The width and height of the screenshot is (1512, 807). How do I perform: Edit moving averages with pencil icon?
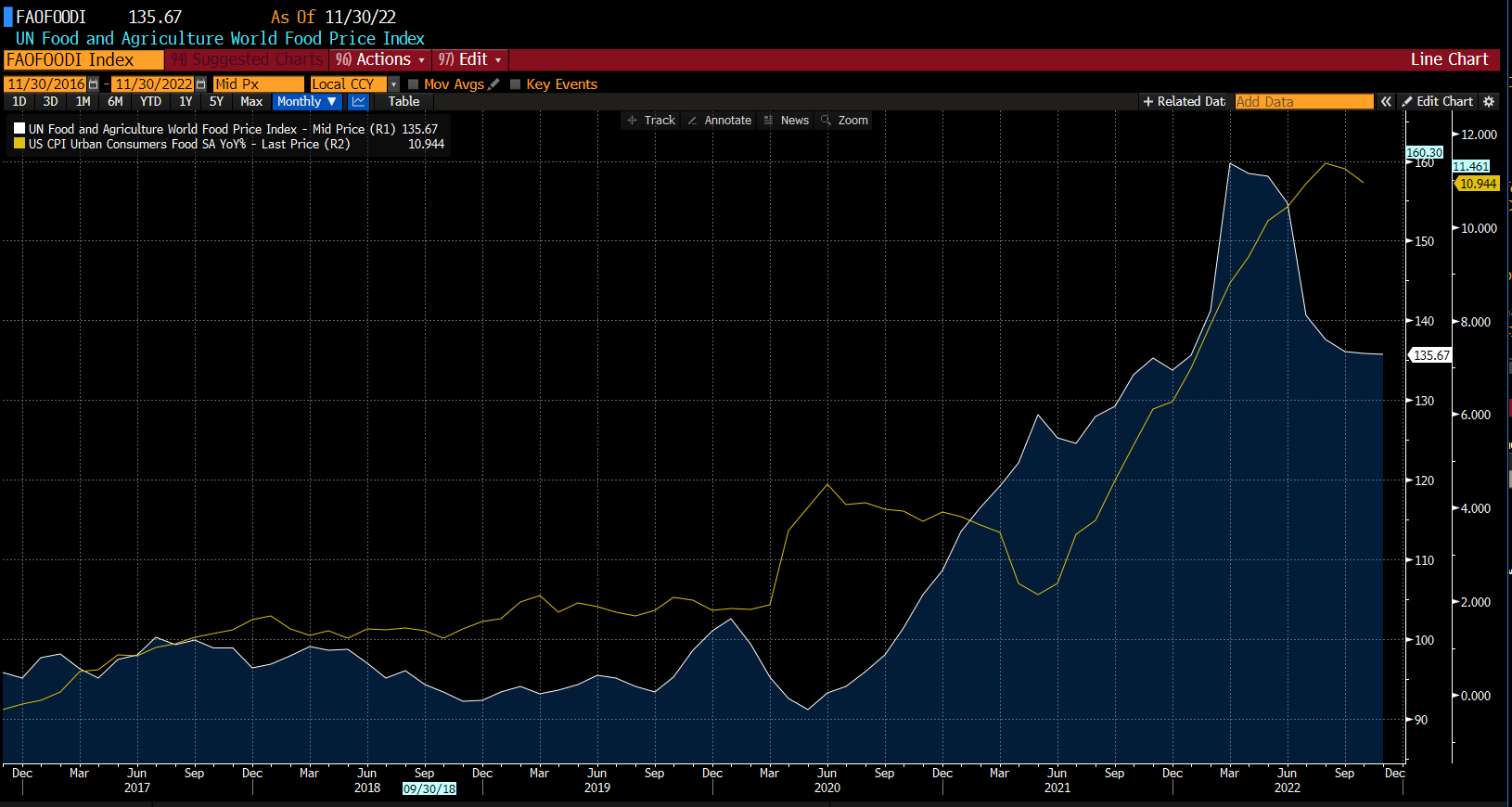pyautogui.click(x=494, y=84)
